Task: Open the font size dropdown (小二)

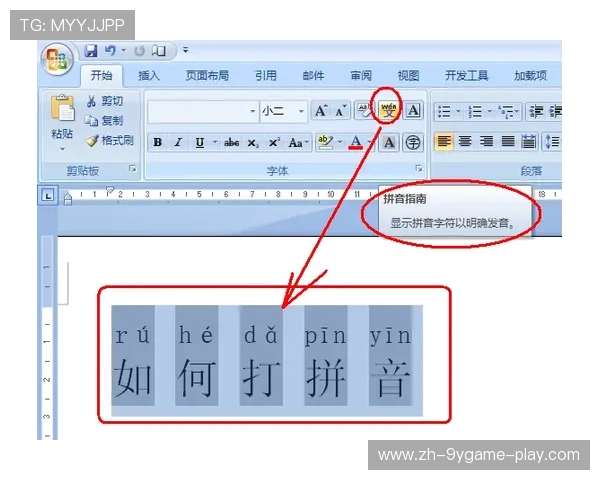Action: [282, 111]
